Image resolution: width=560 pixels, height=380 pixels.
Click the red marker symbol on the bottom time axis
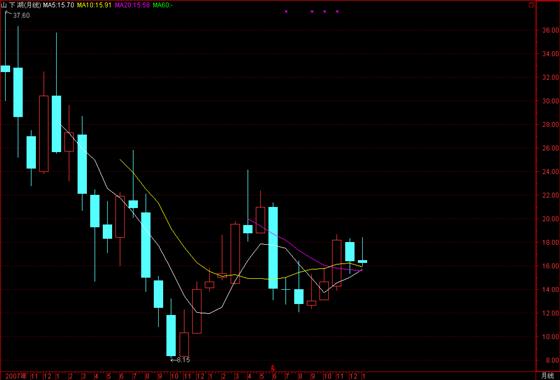point(273,368)
